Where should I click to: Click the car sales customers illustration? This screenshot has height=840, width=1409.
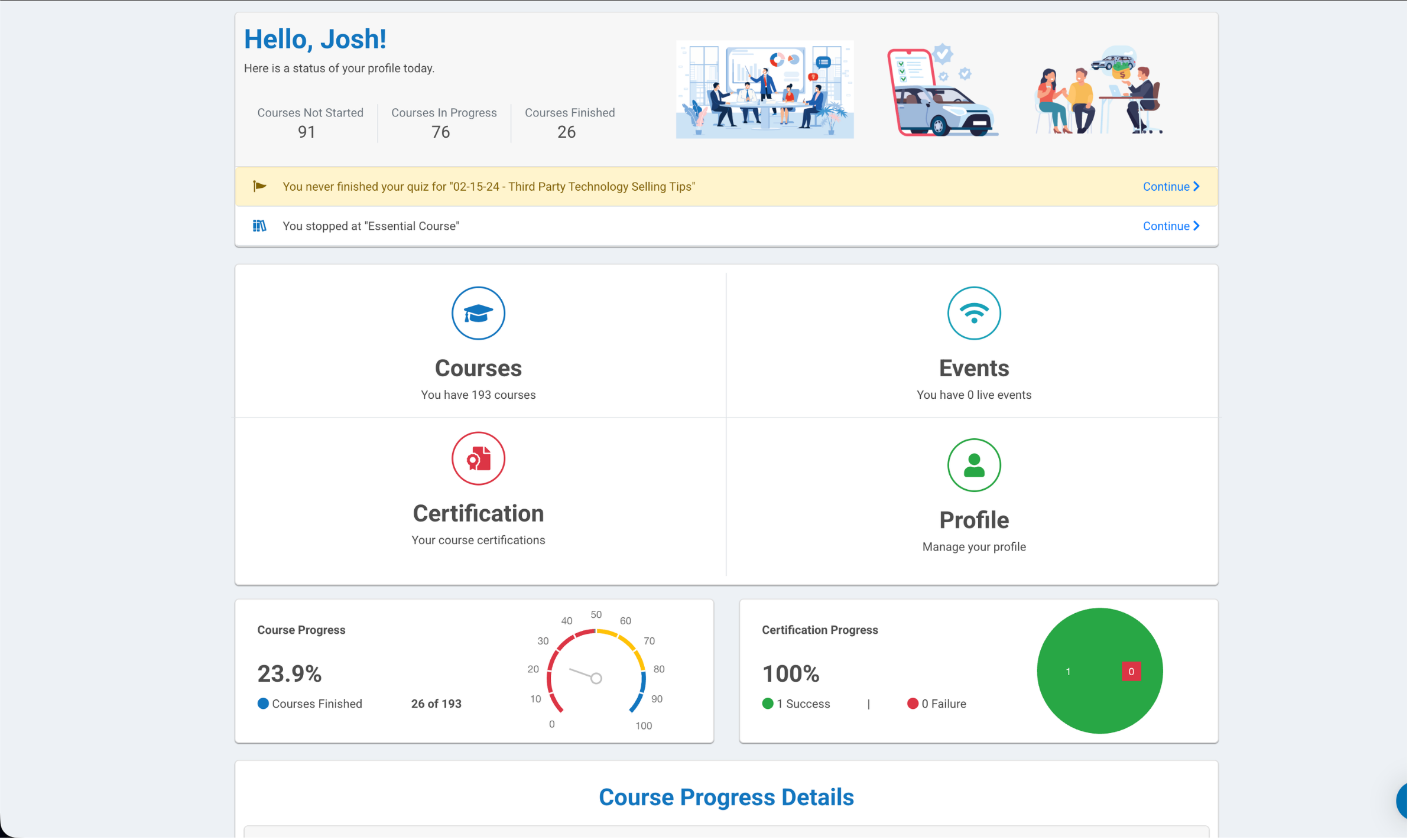point(1100,90)
